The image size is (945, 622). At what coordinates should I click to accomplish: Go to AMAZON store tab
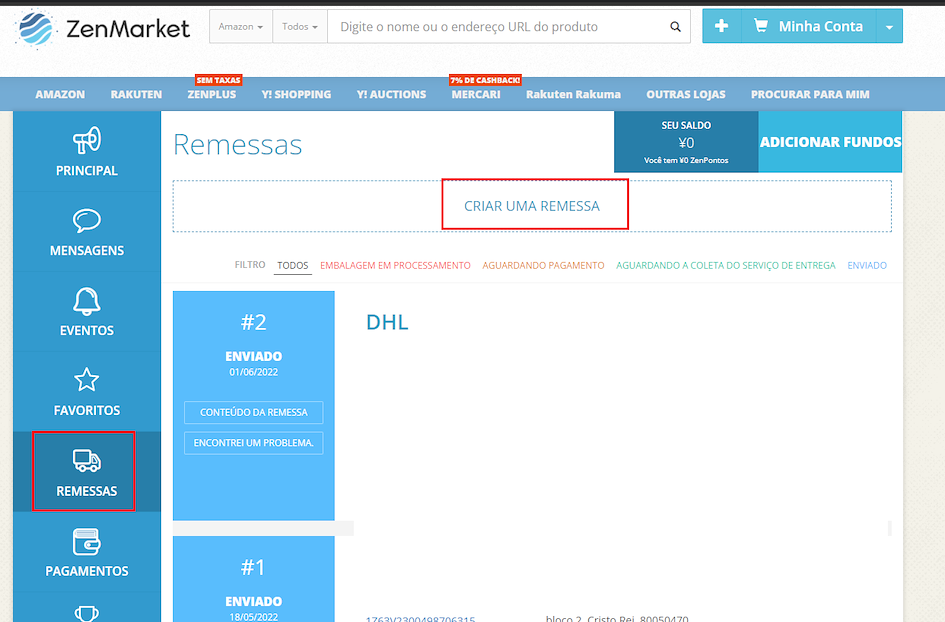click(60, 94)
